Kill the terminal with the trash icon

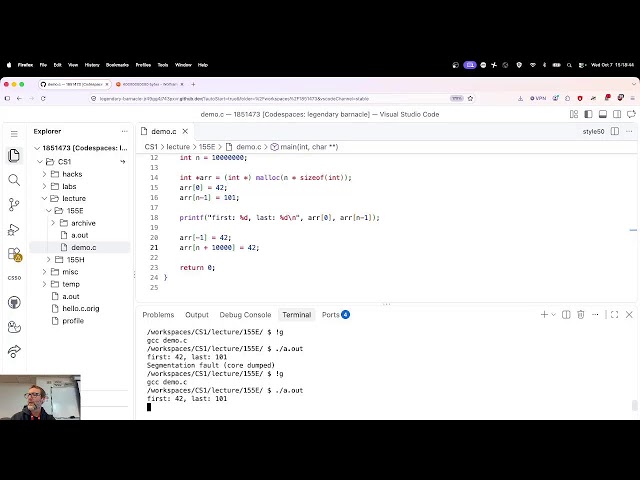581,315
